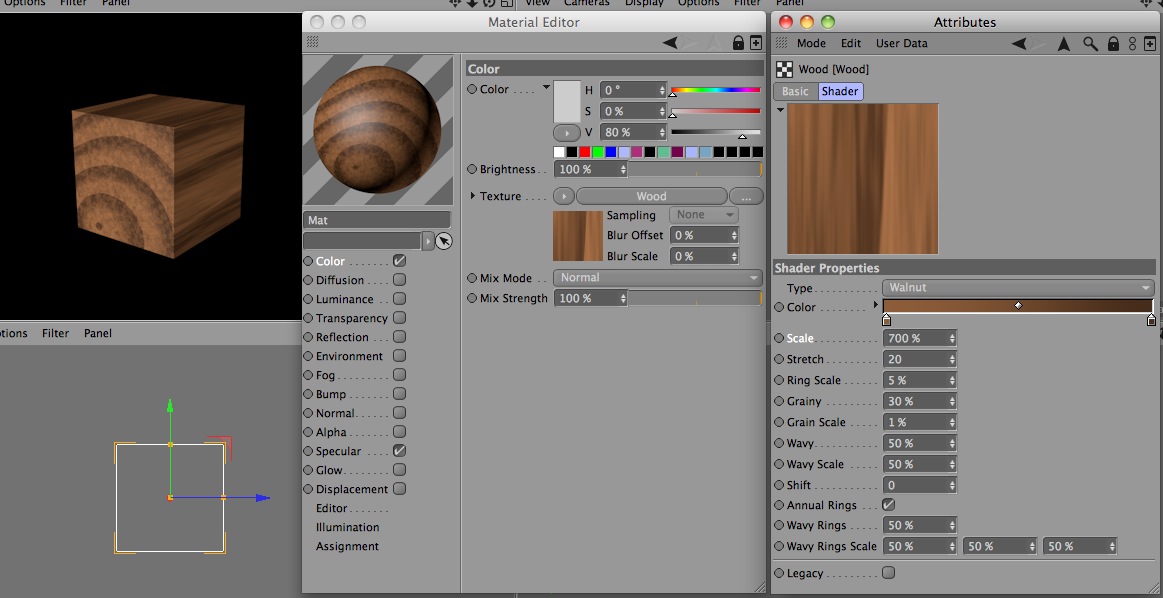The height and width of the screenshot is (598, 1163).
Task: Expand the Texture disclosure triangle
Action: click(x=473, y=196)
